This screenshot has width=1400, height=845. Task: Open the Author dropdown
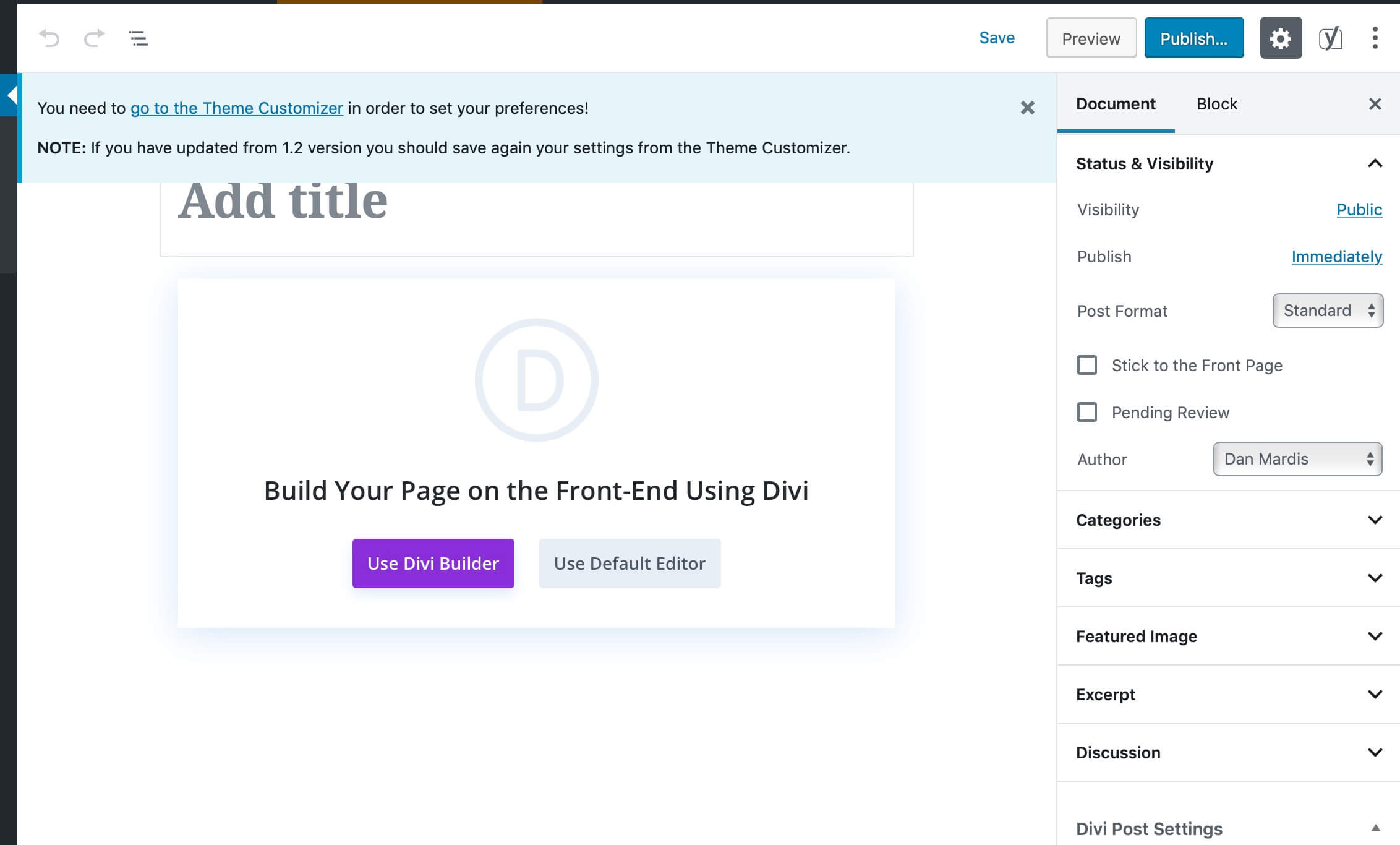(x=1297, y=459)
